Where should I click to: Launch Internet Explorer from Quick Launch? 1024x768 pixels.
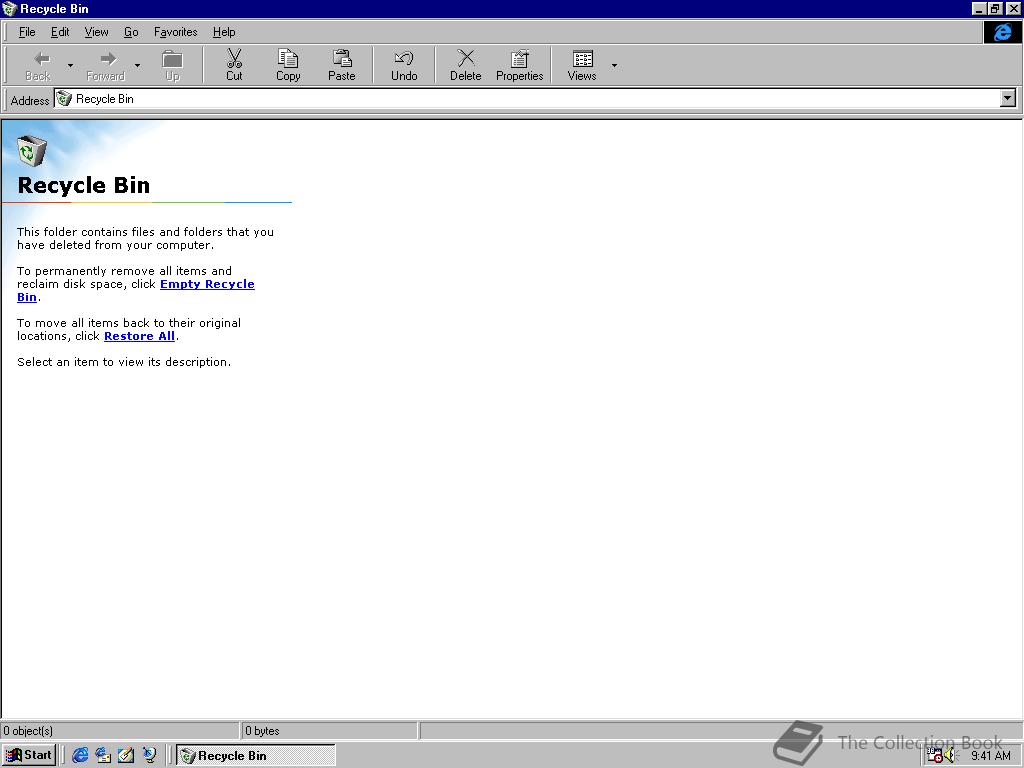point(80,755)
